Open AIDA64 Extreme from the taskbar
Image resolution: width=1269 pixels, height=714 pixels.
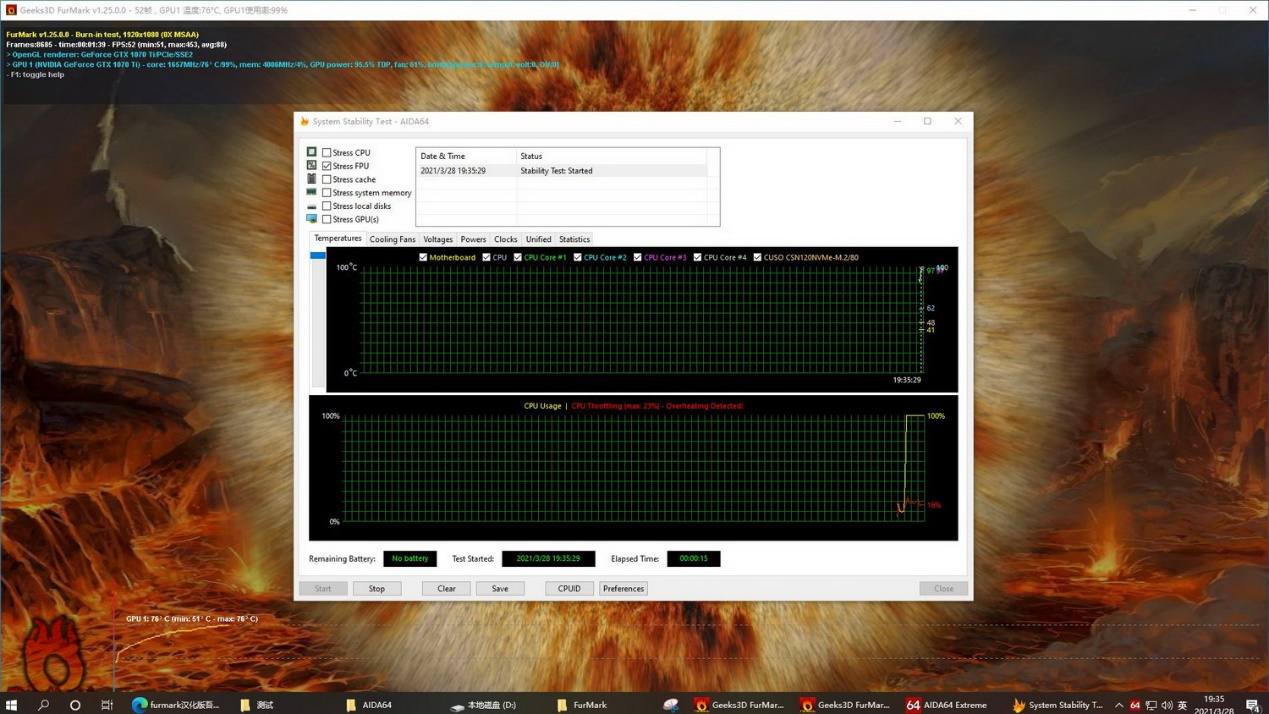947,705
